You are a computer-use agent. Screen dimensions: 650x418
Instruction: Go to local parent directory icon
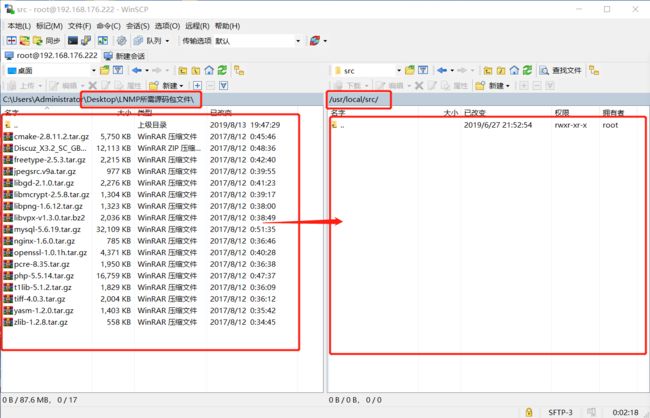coord(182,70)
